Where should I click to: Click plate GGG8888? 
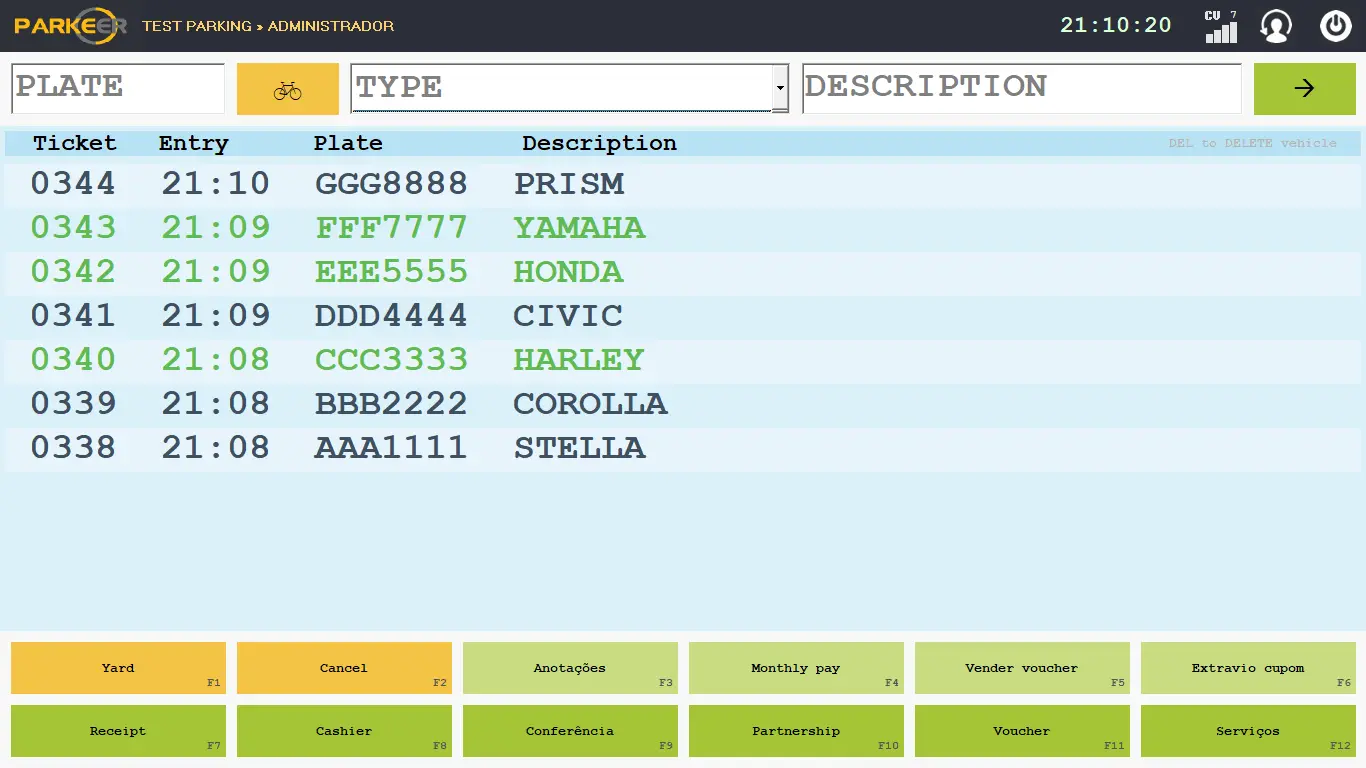click(x=391, y=184)
